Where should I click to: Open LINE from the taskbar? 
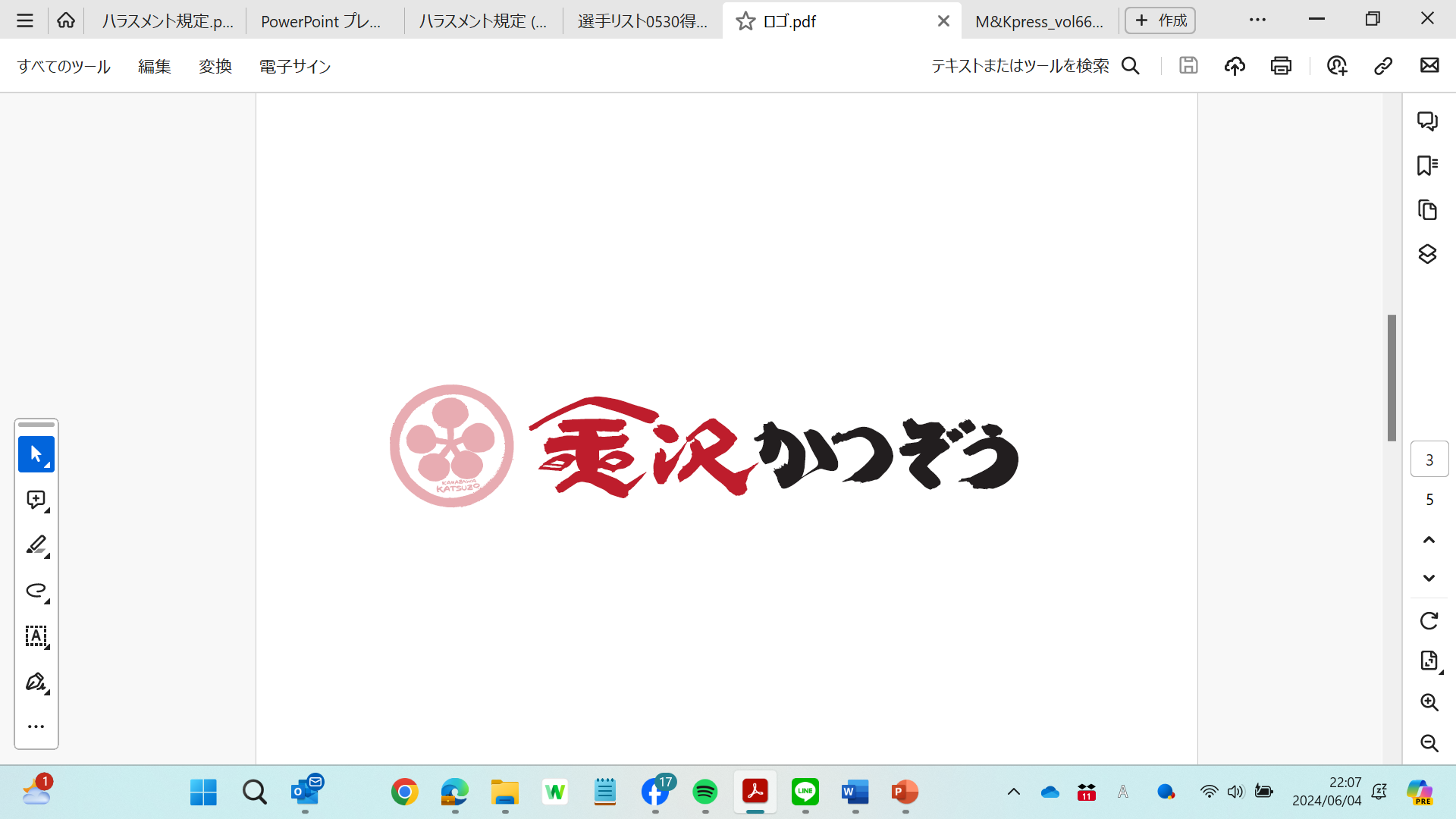tap(805, 792)
